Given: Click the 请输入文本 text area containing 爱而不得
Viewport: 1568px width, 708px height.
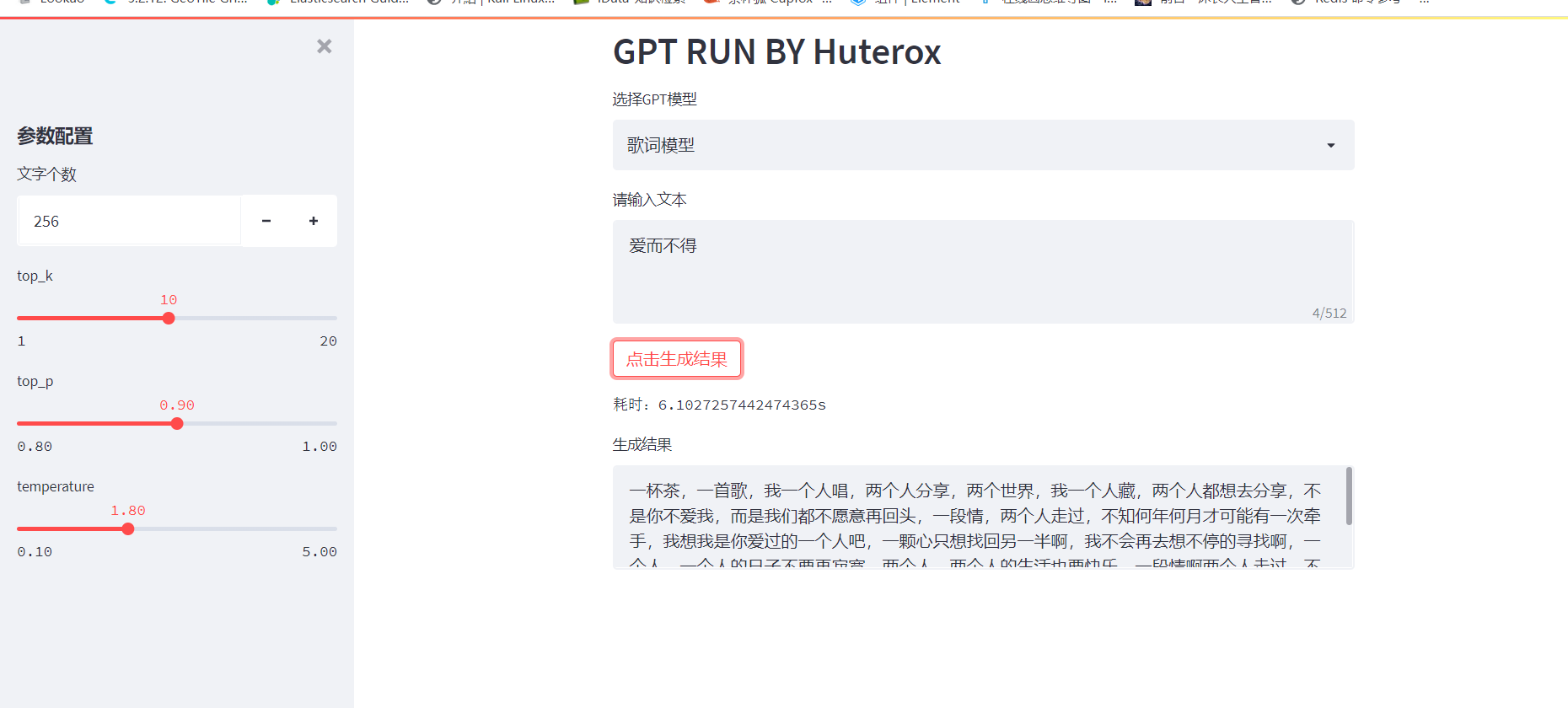Looking at the screenshot, I should pos(983,271).
